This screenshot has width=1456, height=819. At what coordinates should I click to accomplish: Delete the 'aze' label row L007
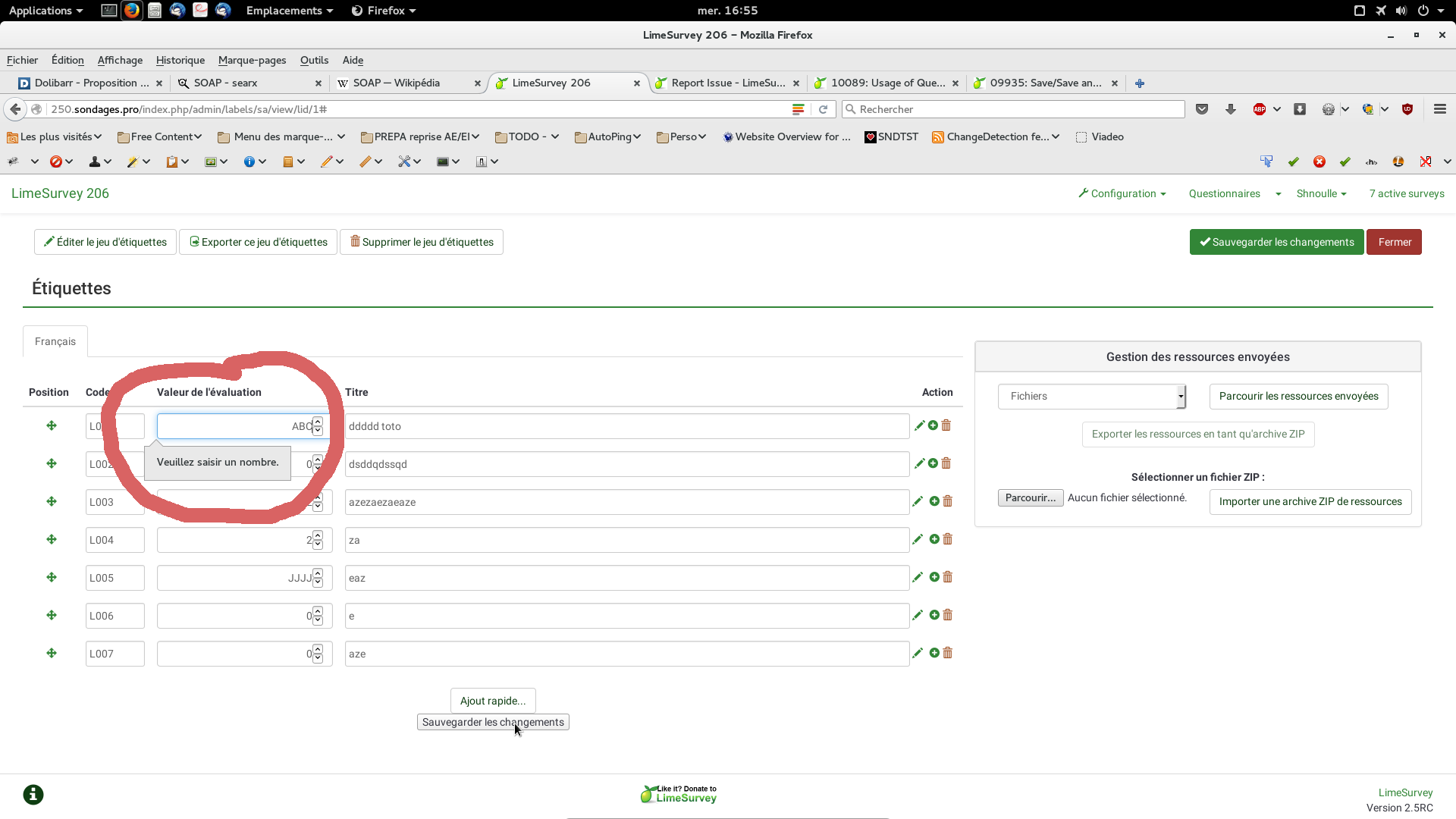pyautogui.click(x=947, y=653)
